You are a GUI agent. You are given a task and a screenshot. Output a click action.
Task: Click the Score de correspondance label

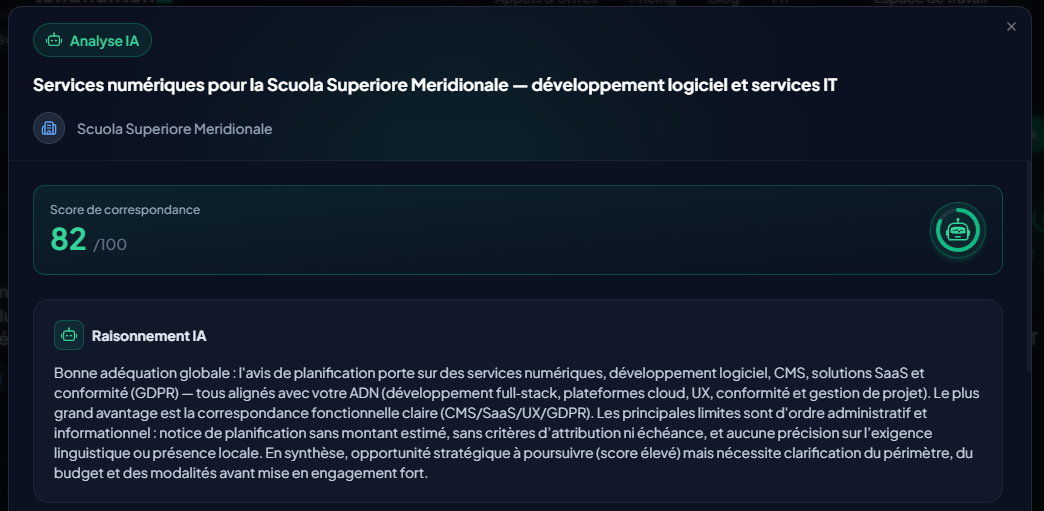click(125, 210)
